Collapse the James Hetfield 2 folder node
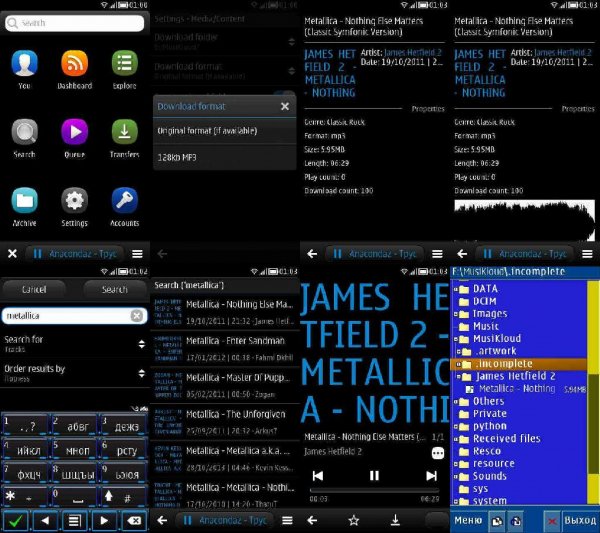Image resolution: width=600 pixels, height=533 pixels. (x=459, y=377)
